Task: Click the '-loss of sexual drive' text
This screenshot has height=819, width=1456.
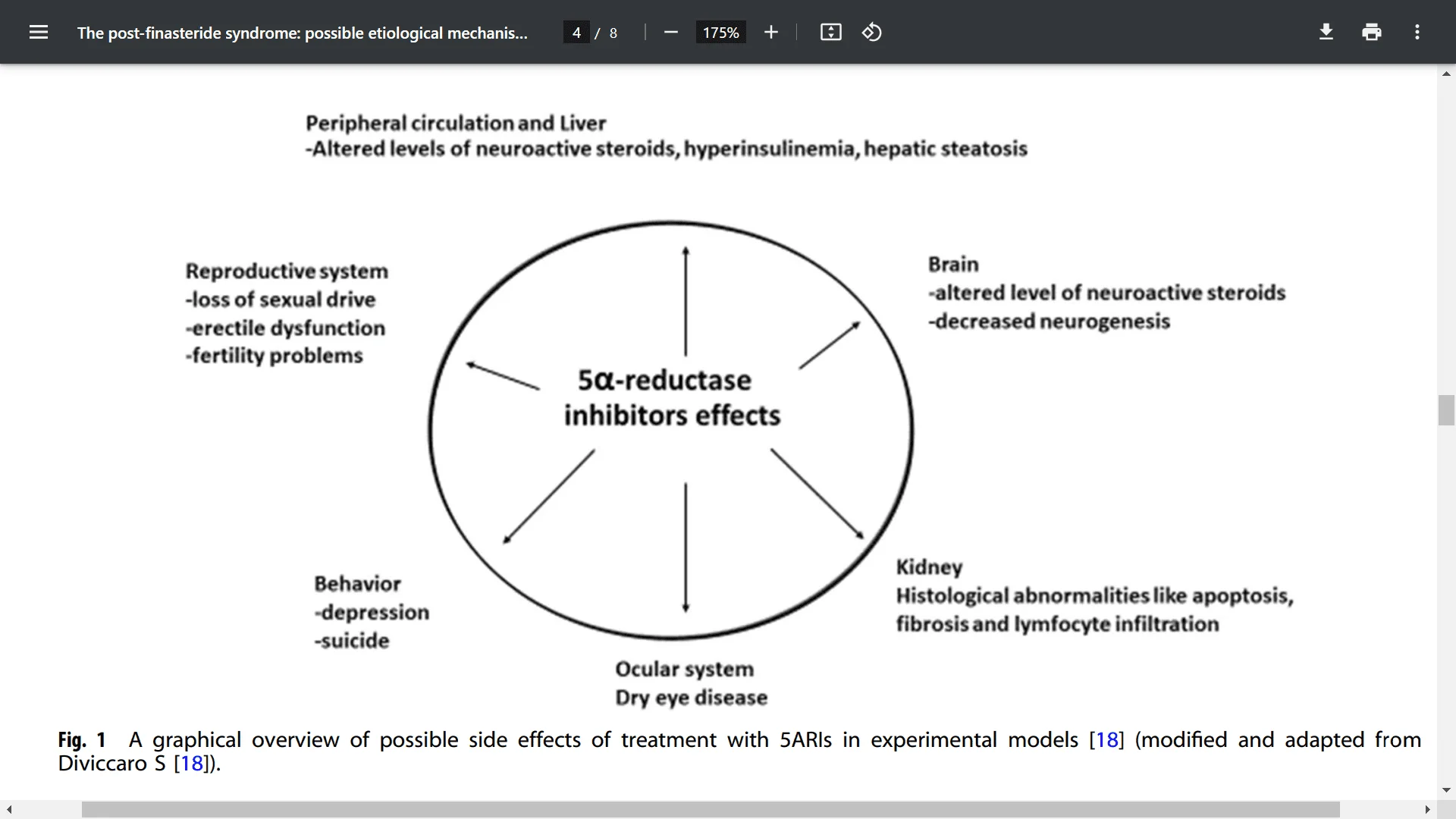Action: click(281, 300)
